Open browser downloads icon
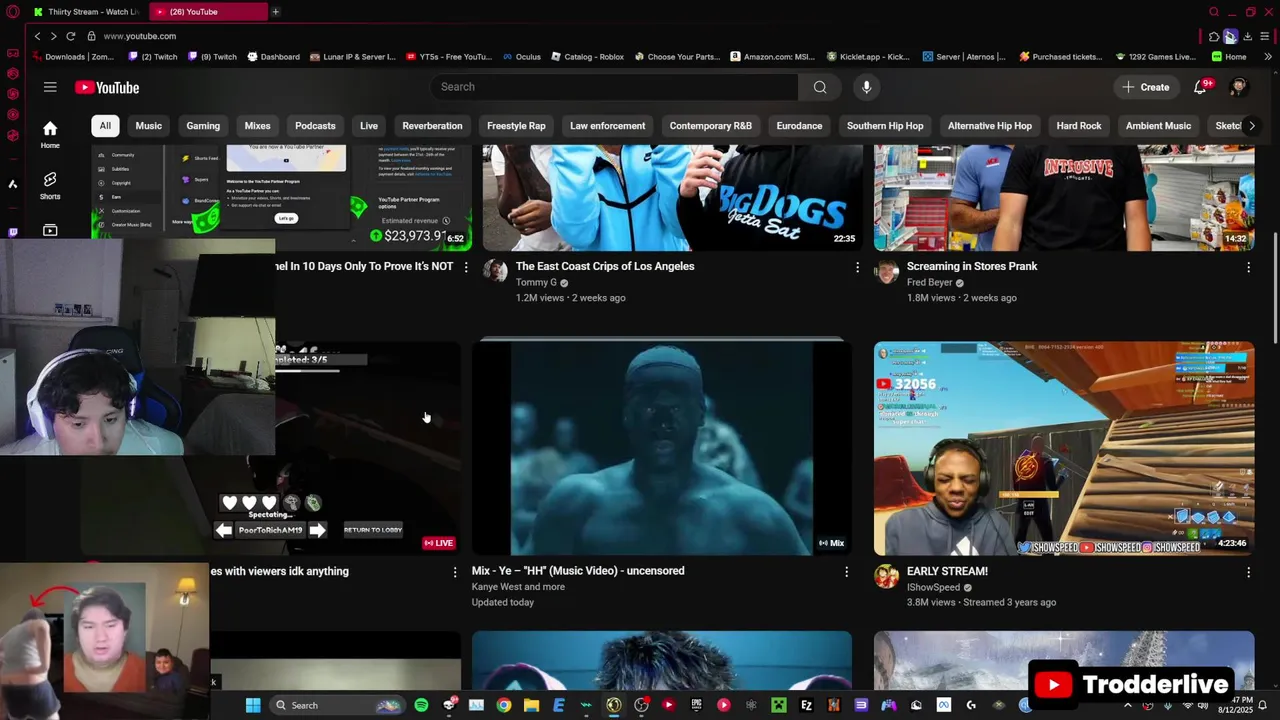The image size is (1280, 720). [x=1247, y=36]
